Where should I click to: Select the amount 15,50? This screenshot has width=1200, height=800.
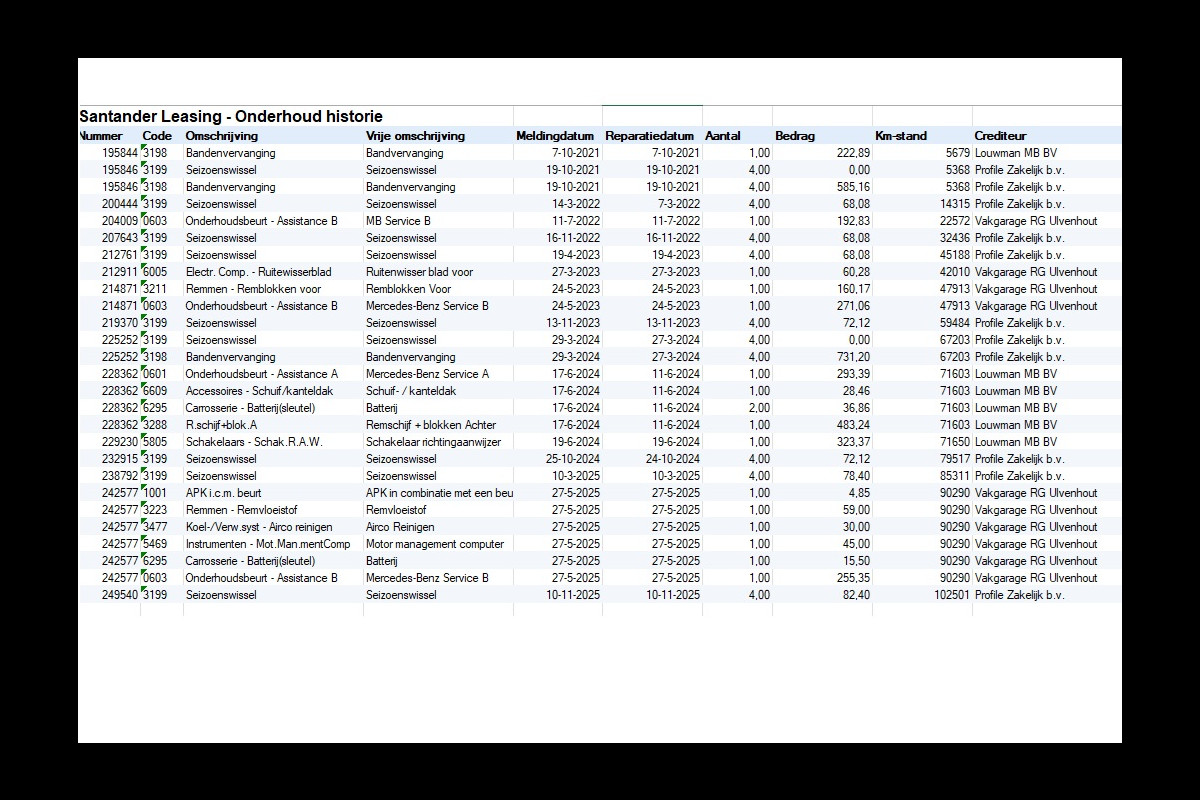(856, 561)
